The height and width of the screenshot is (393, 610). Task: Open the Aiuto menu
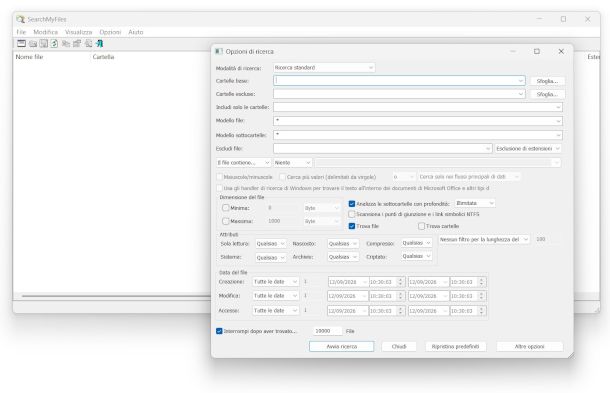point(136,32)
